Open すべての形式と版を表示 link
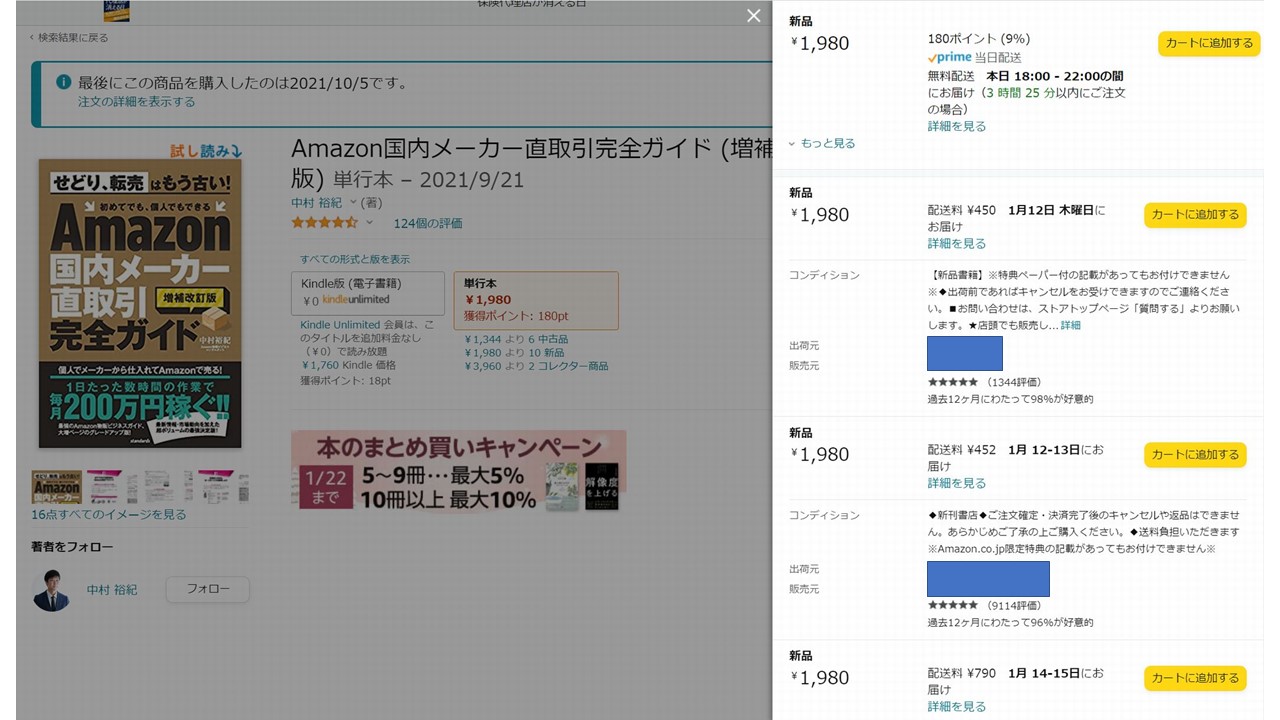 354,259
